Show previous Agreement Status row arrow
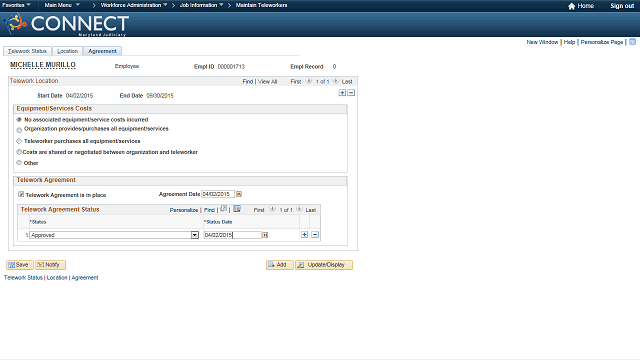 coord(272,209)
